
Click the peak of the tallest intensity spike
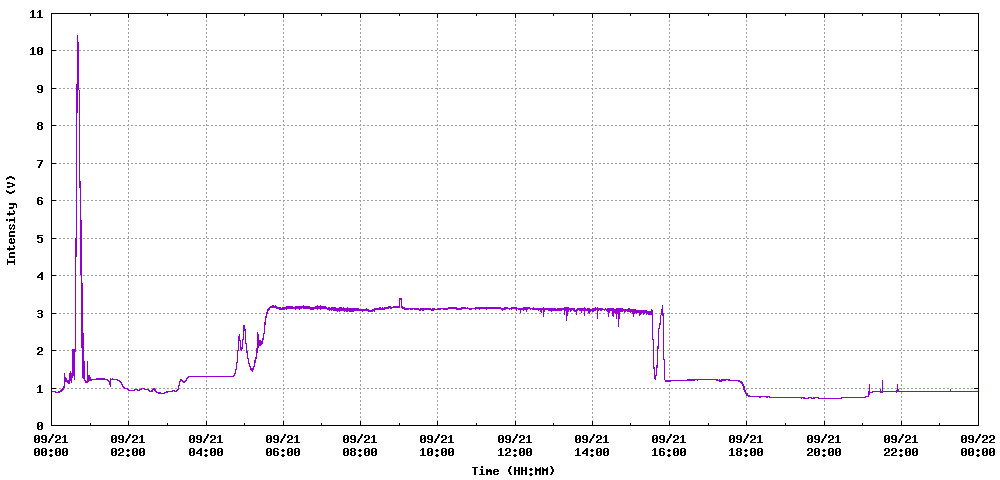click(x=77, y=36)
